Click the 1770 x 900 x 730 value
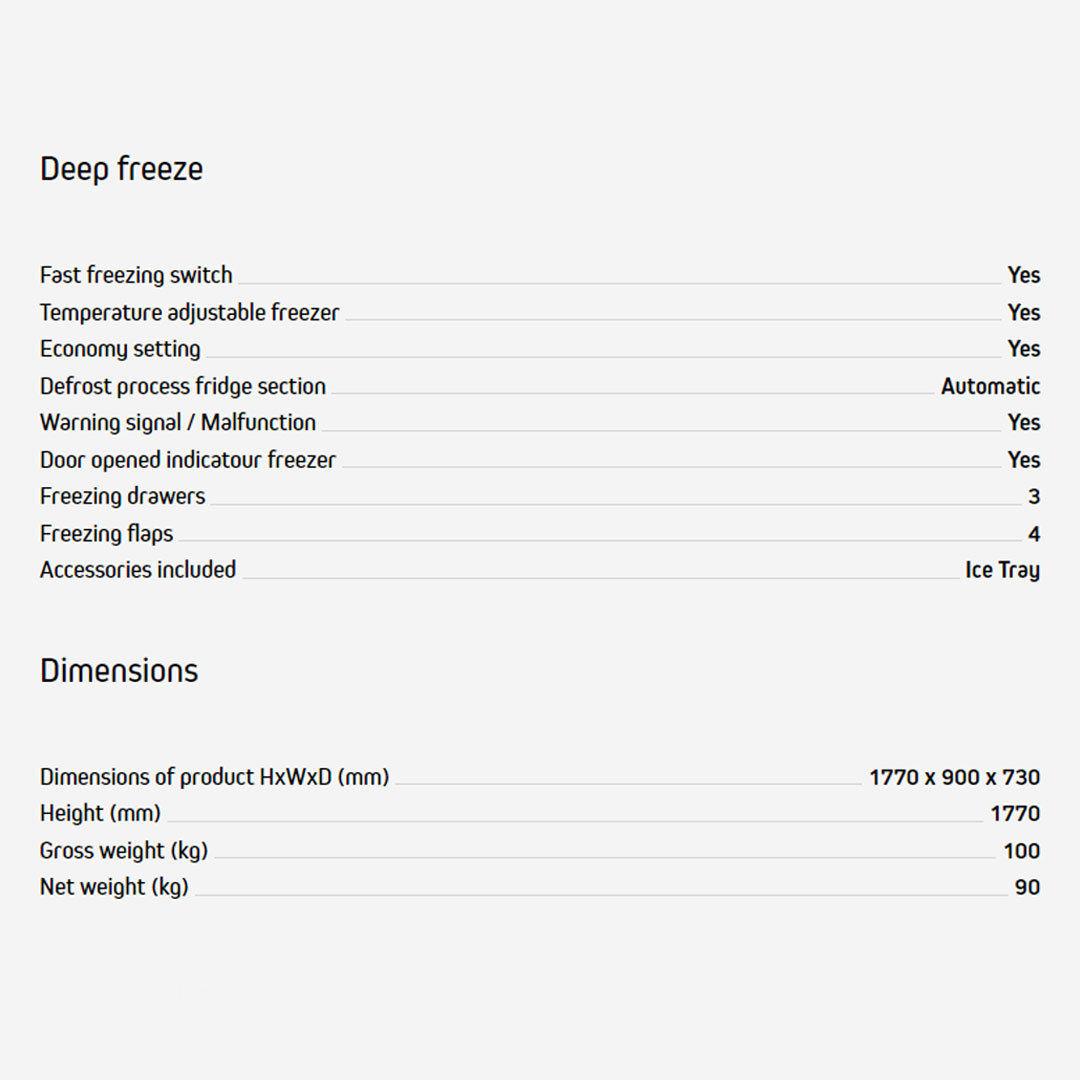1080x1080 pixels. [954, 777]
